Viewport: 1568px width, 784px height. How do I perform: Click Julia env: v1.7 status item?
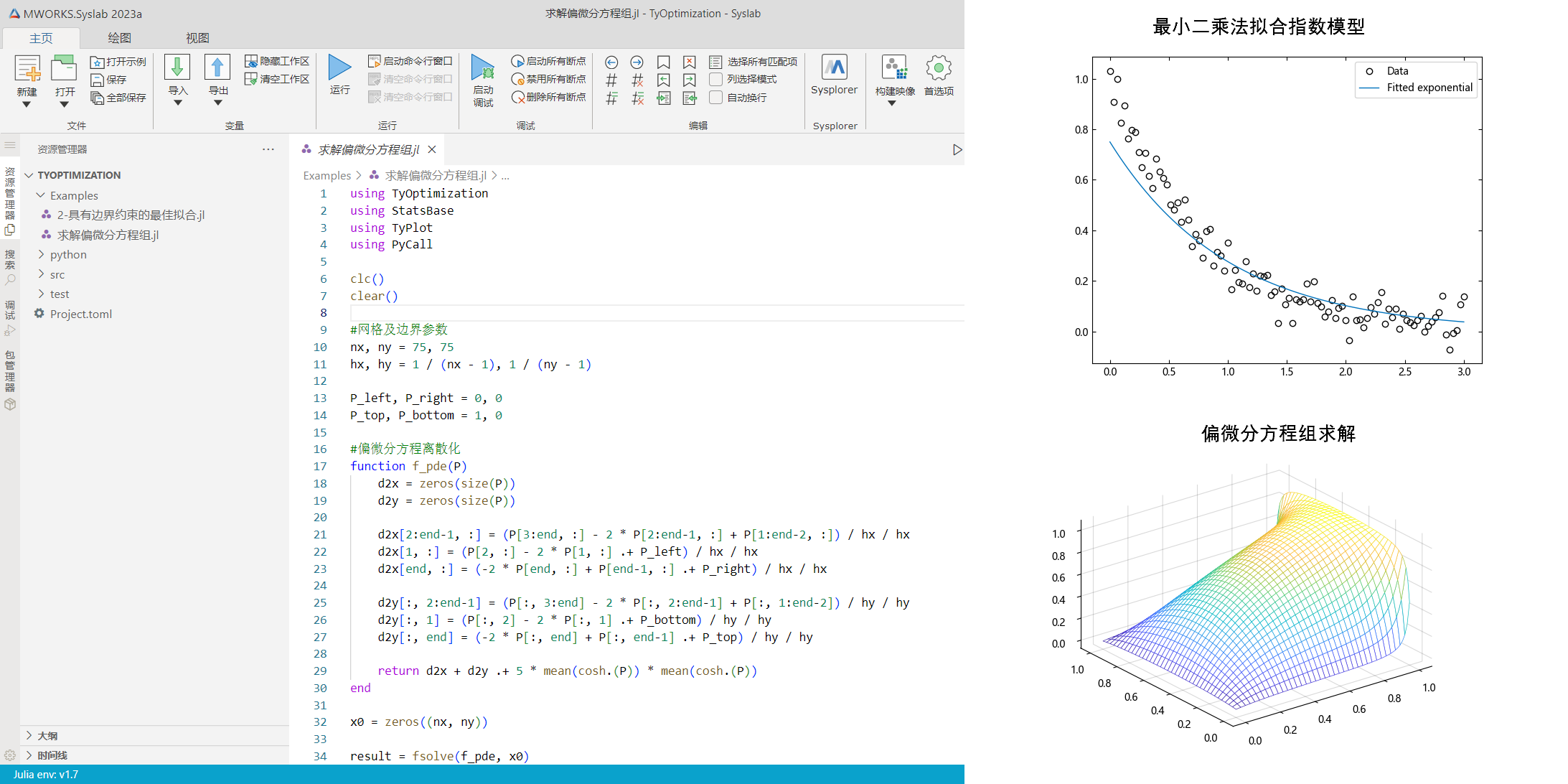click(46, 775)
